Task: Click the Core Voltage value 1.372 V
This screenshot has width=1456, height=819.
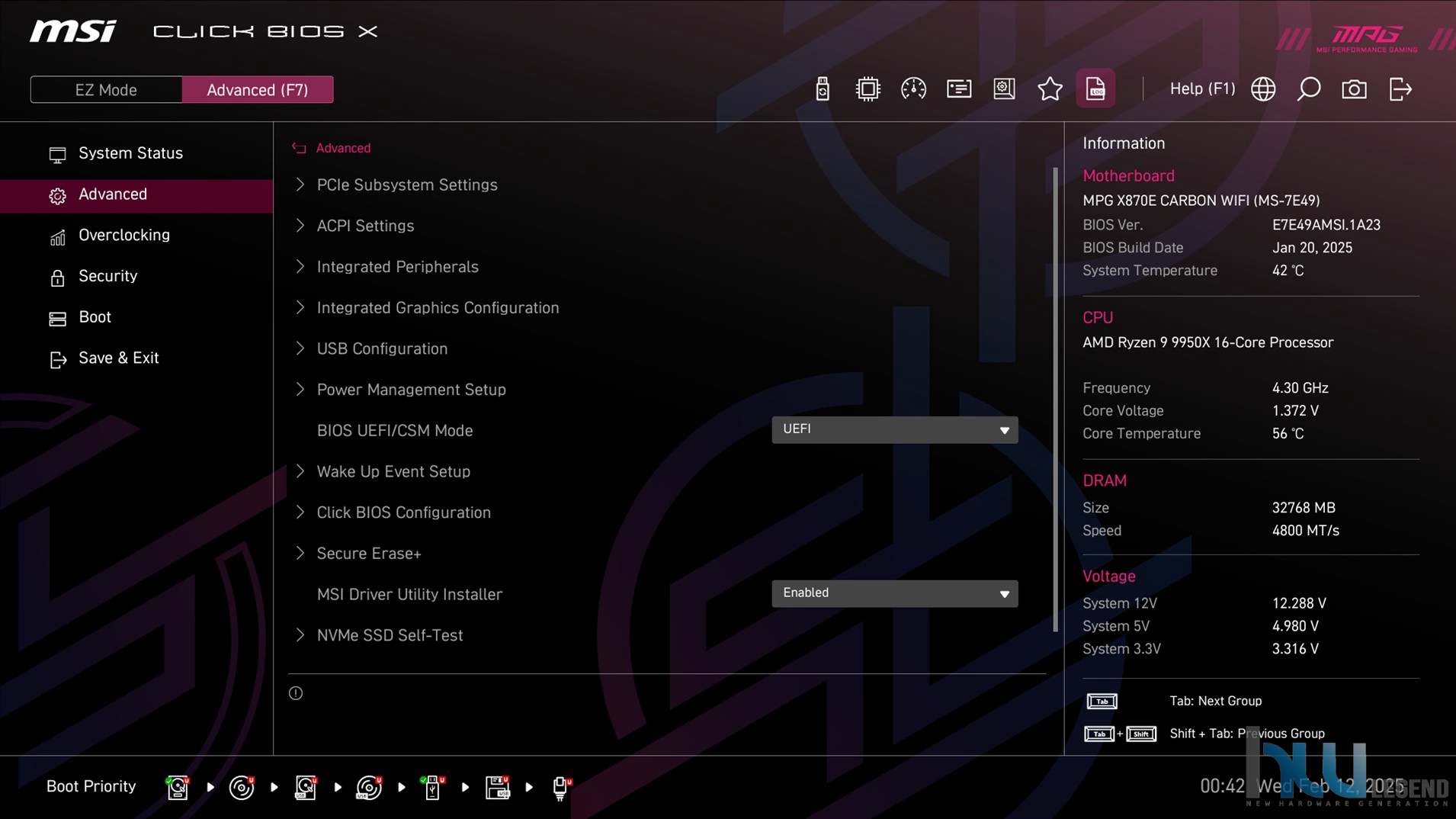Action: (1294, 411)
